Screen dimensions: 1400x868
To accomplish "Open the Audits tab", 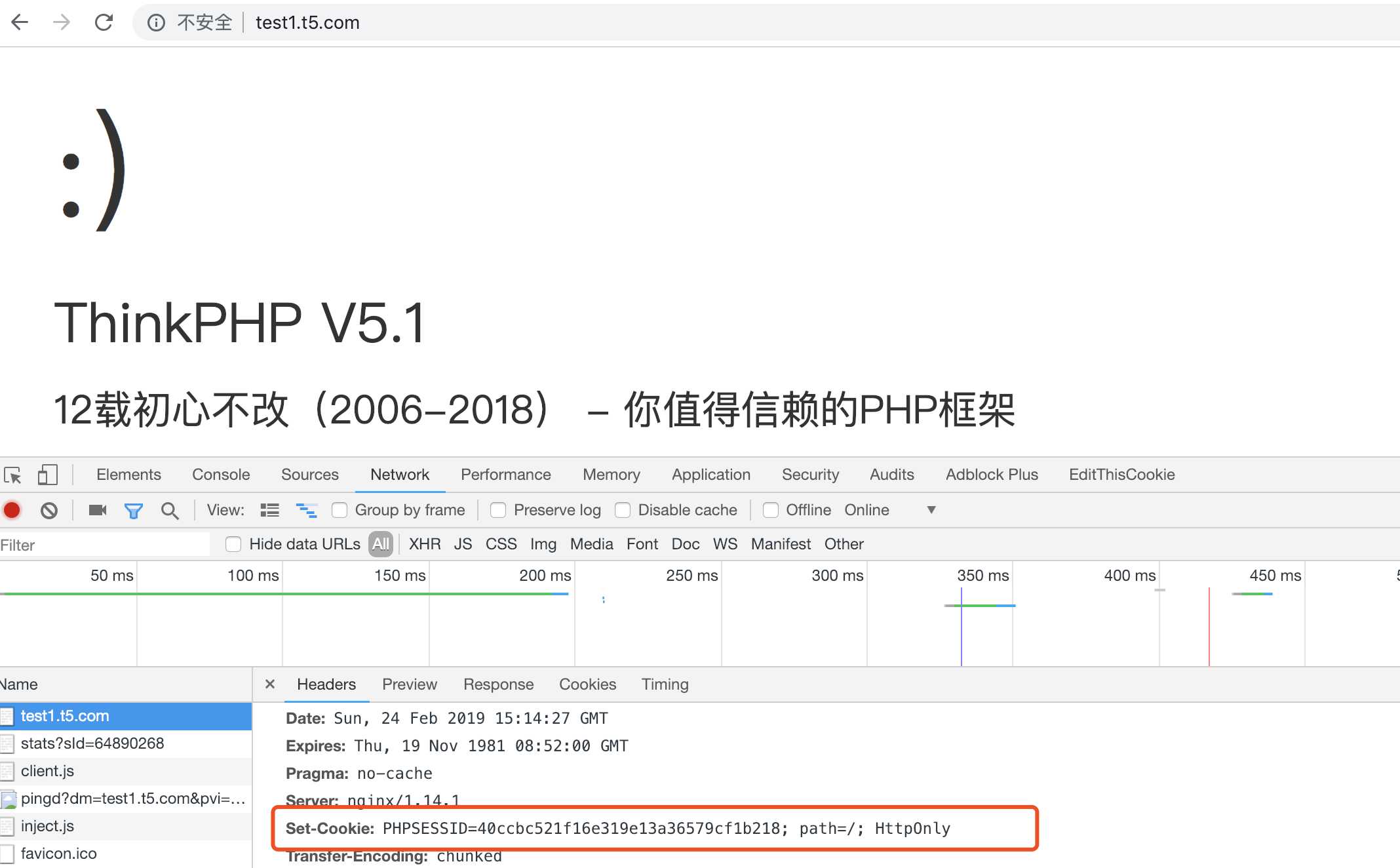I will 892,475.
